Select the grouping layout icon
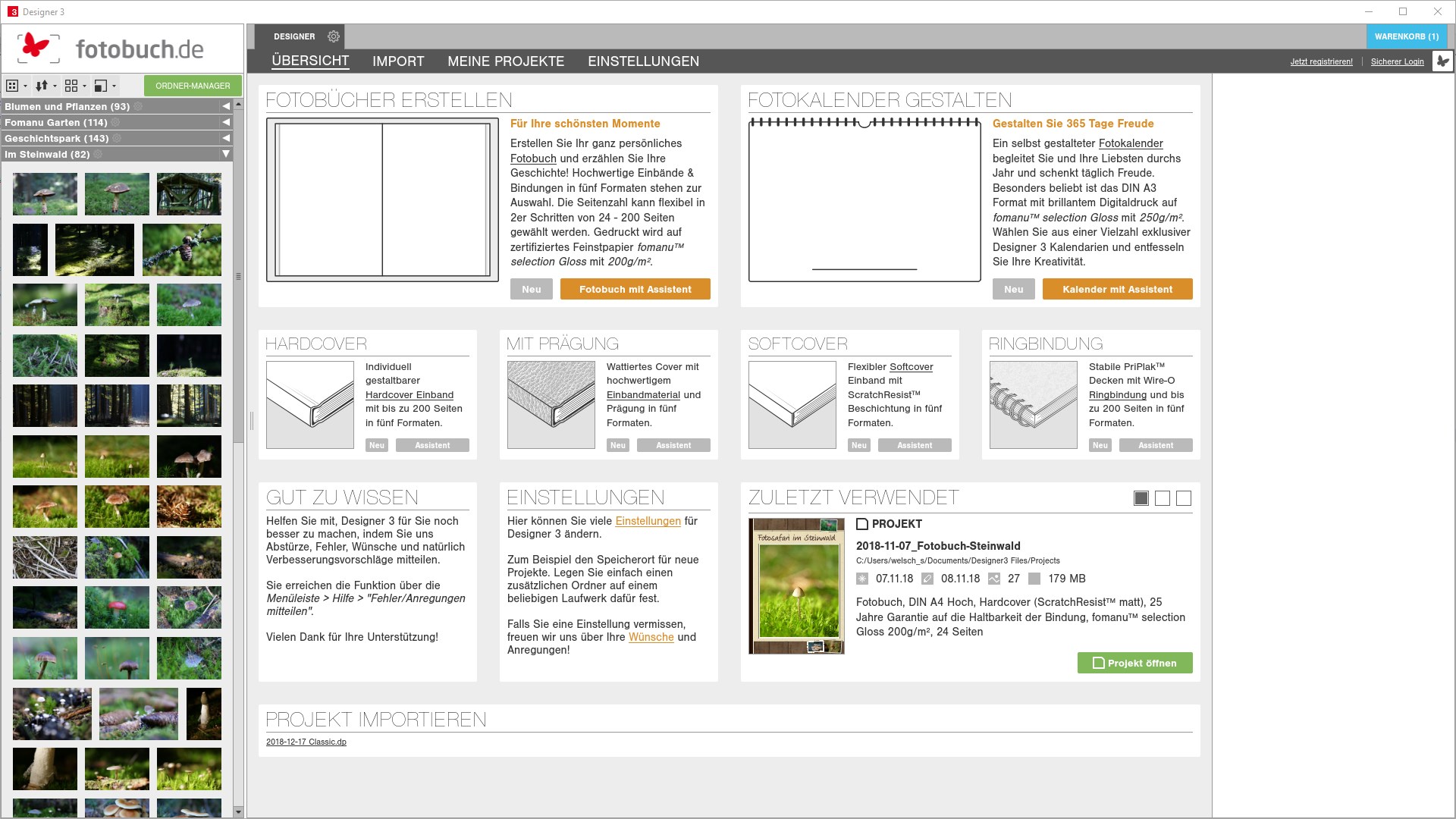Viewport: 1456px width, 819px height. (71, 85)
